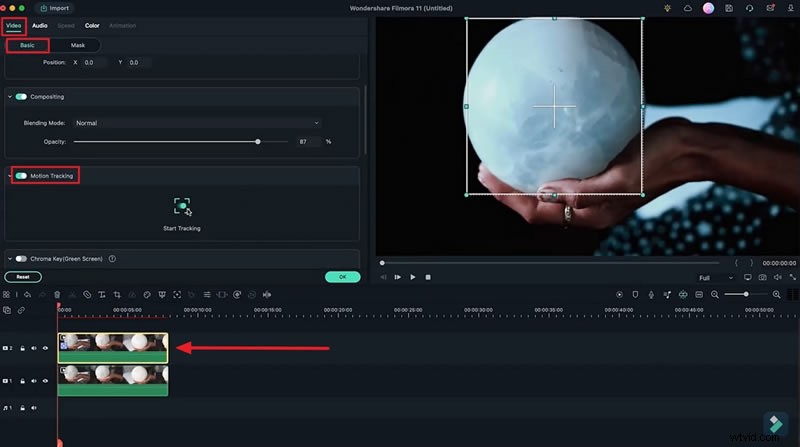Screen dimensions: 800x447
Task: Play the preview video
Action: click(413, 277)
